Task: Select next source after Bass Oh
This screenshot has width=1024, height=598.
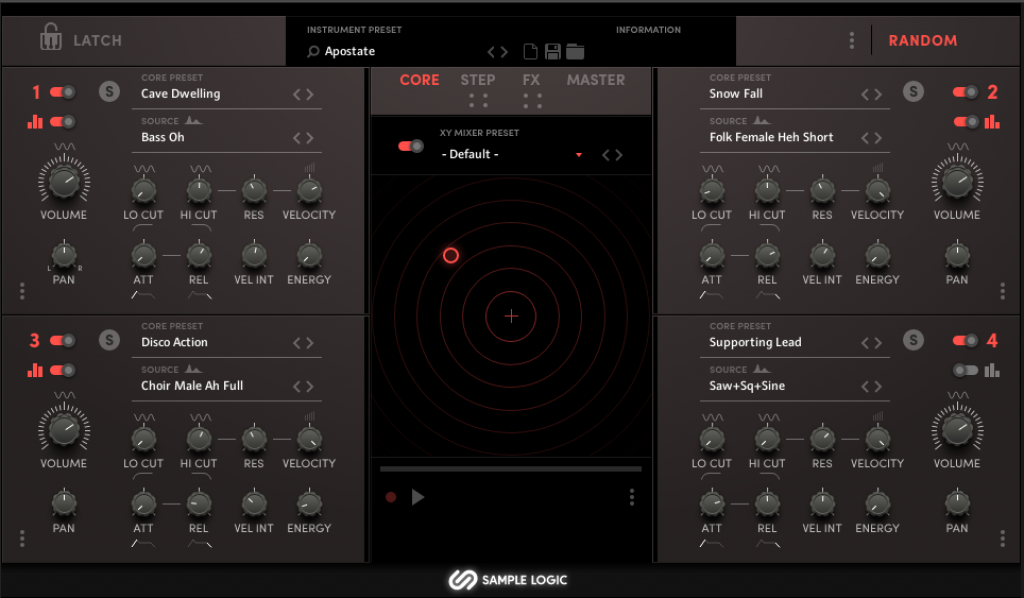Action: tap(310, 138)
